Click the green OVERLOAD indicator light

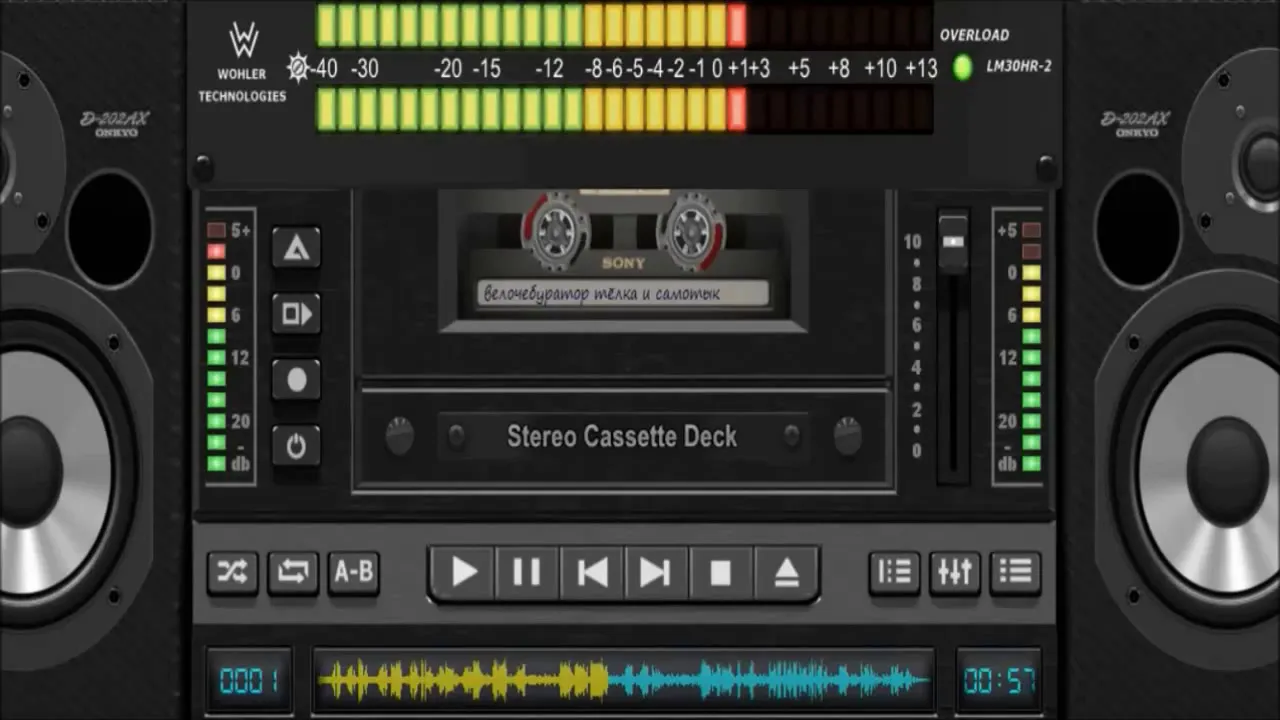pyautogui.click(x=963, y=68)
